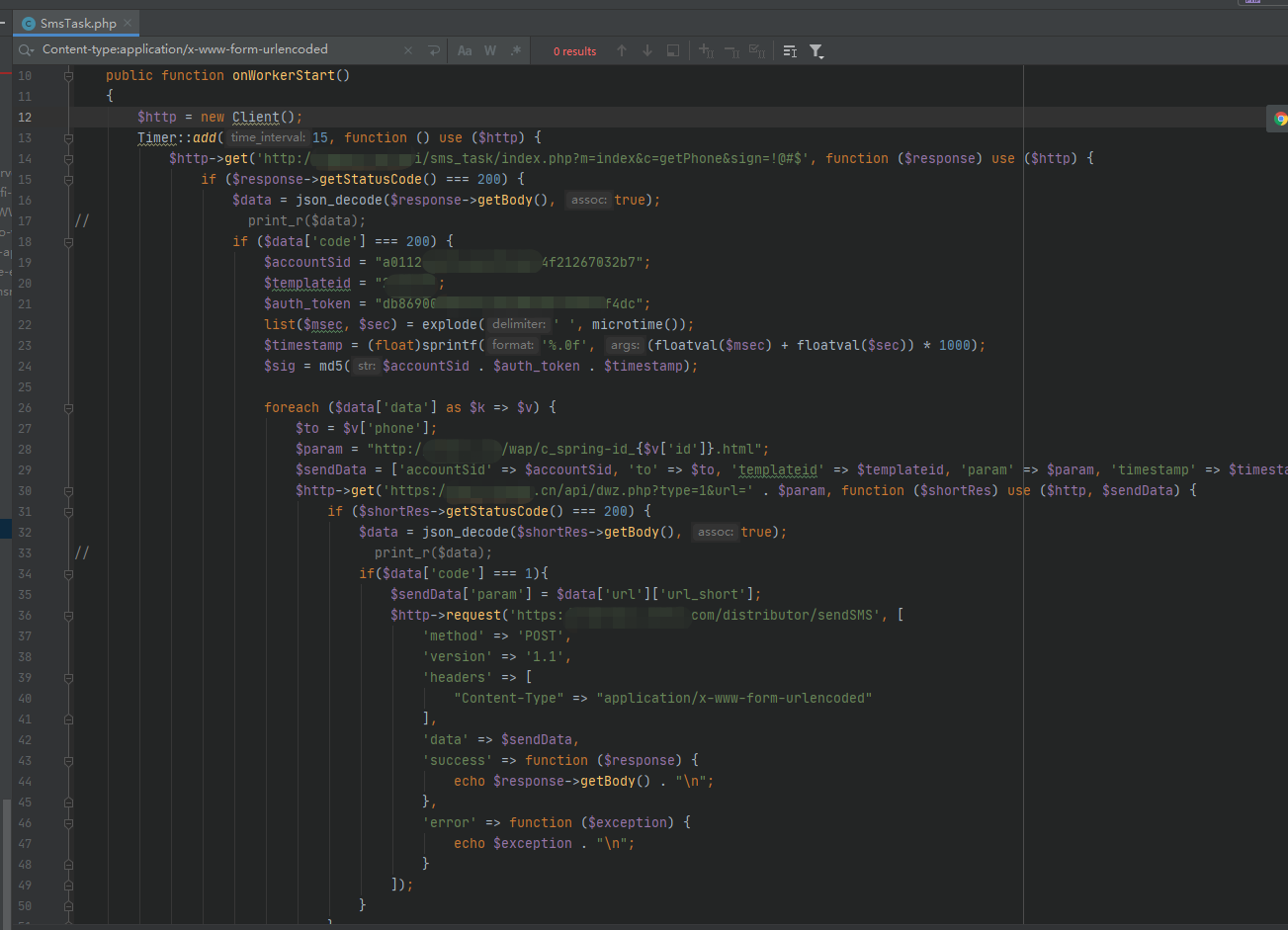Switch to the SmsTask.php tab
Viewport: 1288px width, 930px height.
[78, 23]
